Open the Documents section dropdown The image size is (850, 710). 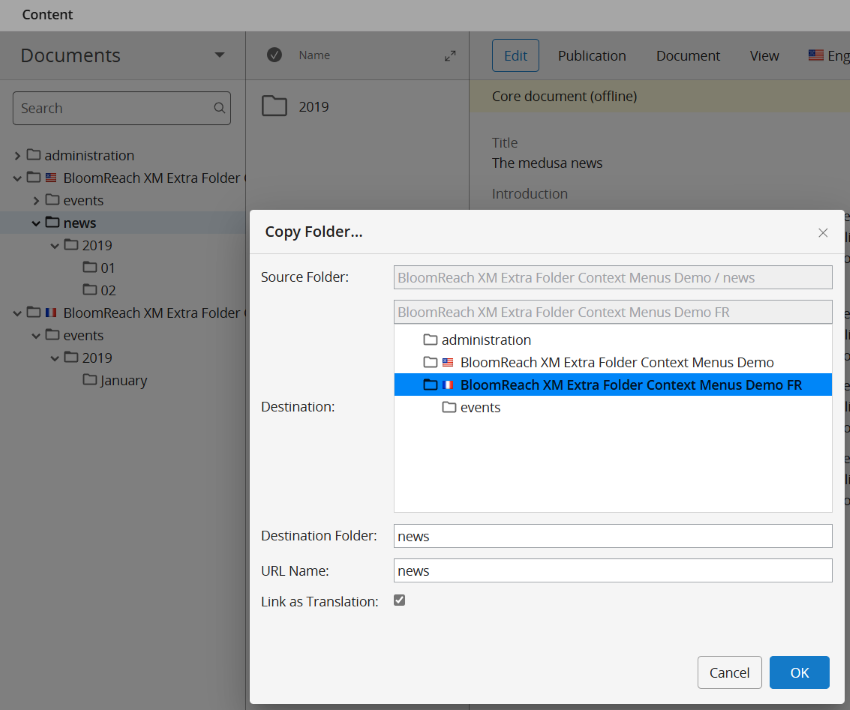(219, 55)
